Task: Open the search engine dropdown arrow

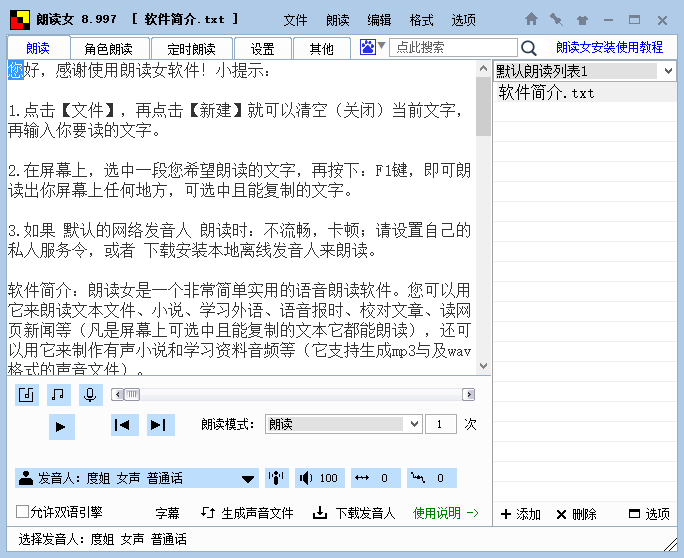Action: pyautogui.click(x=381, y=45)
